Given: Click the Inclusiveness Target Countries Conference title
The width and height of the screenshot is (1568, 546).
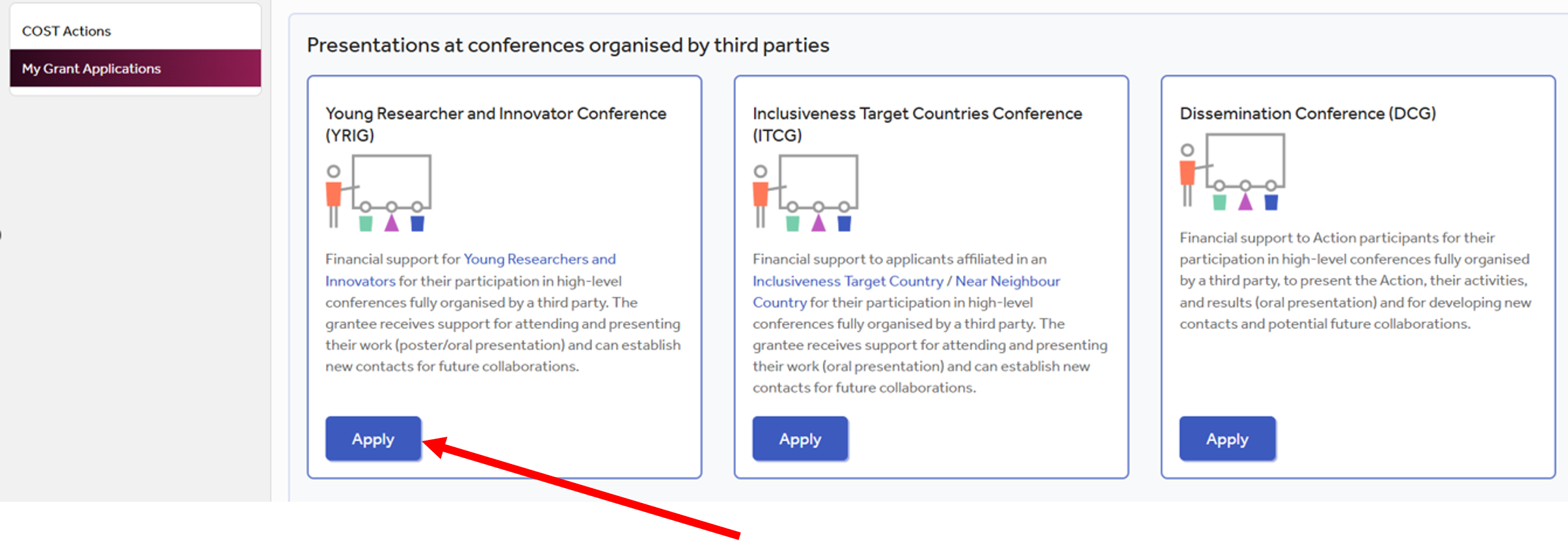Looking at the screenshot, I should (917, 124).
